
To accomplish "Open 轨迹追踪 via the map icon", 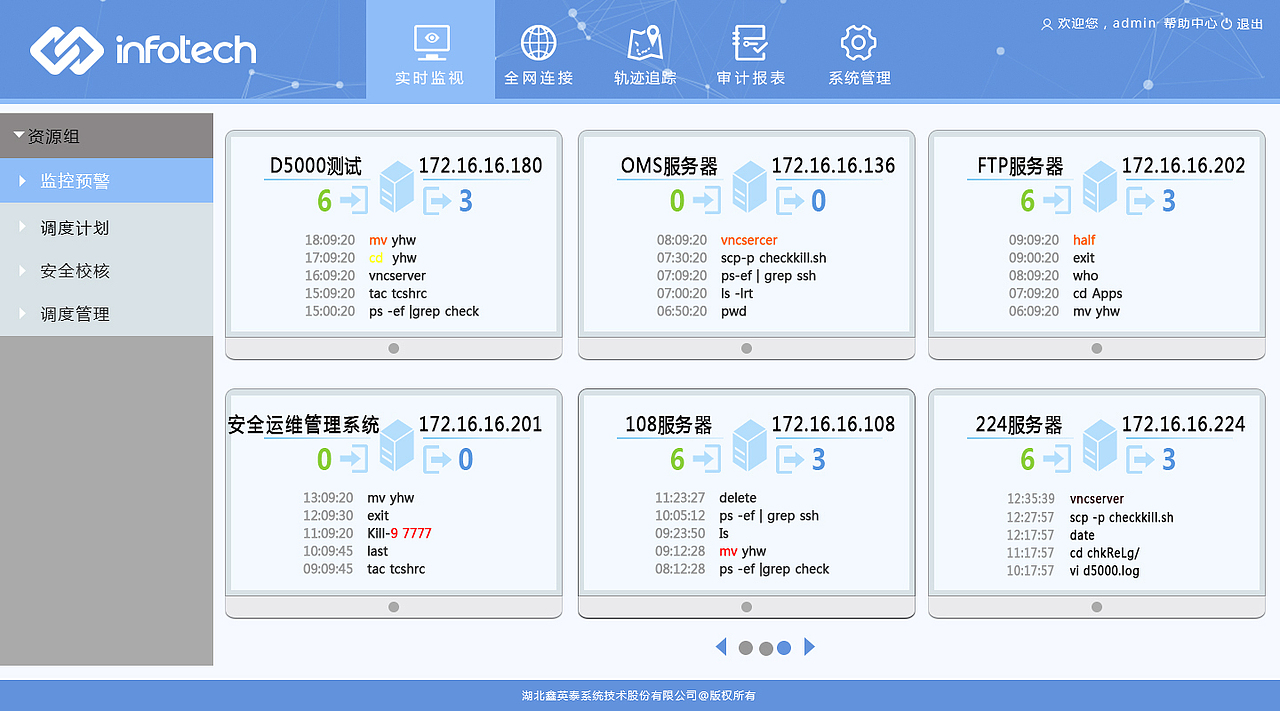I will 644,44.
